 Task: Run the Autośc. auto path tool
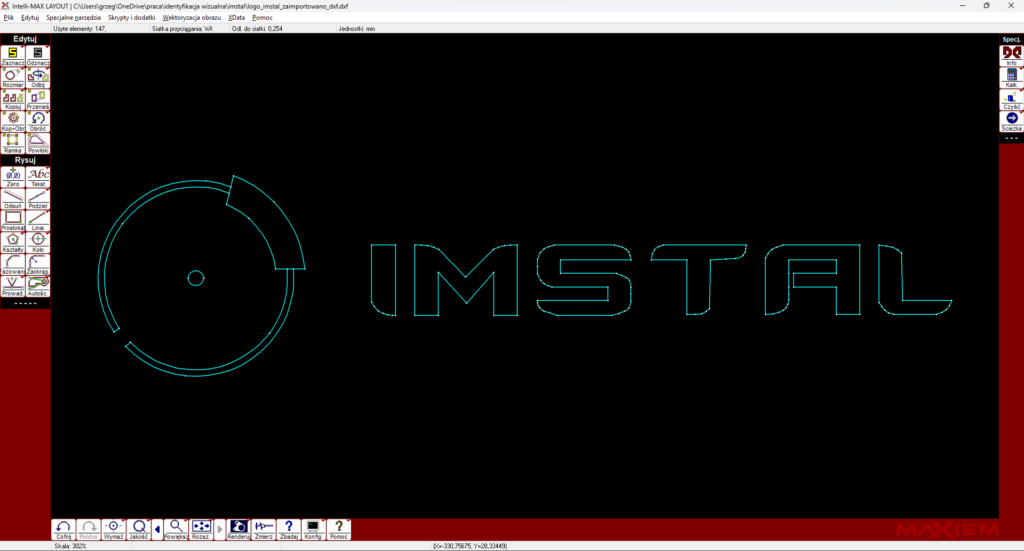point(38,287)
